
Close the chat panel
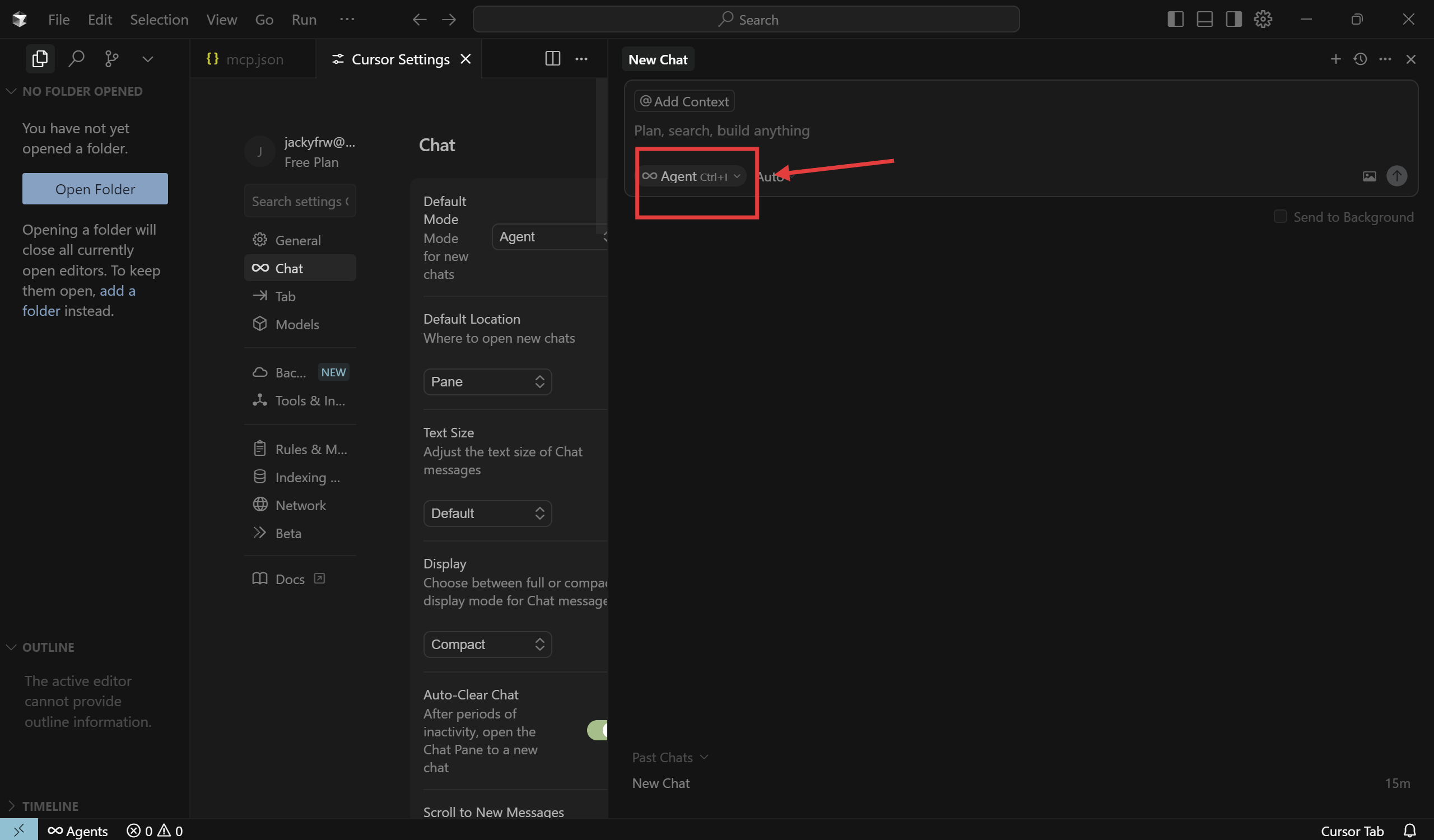tap(1410, 59)
